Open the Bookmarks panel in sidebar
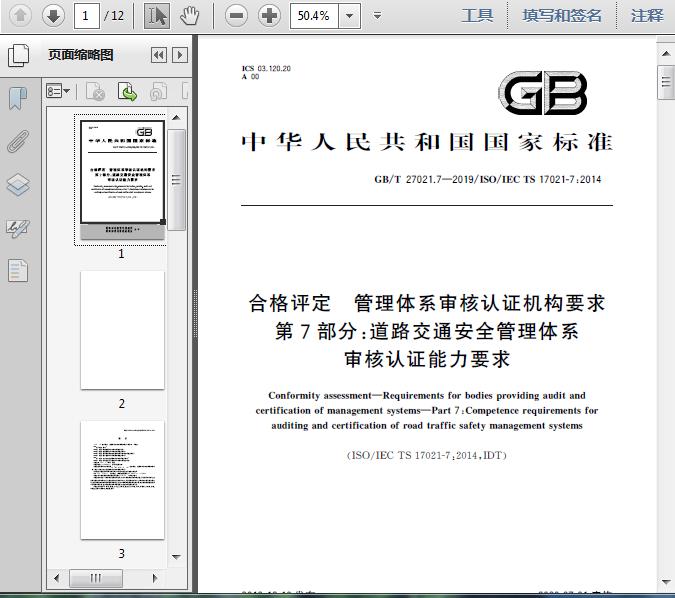 pos(18,98)
